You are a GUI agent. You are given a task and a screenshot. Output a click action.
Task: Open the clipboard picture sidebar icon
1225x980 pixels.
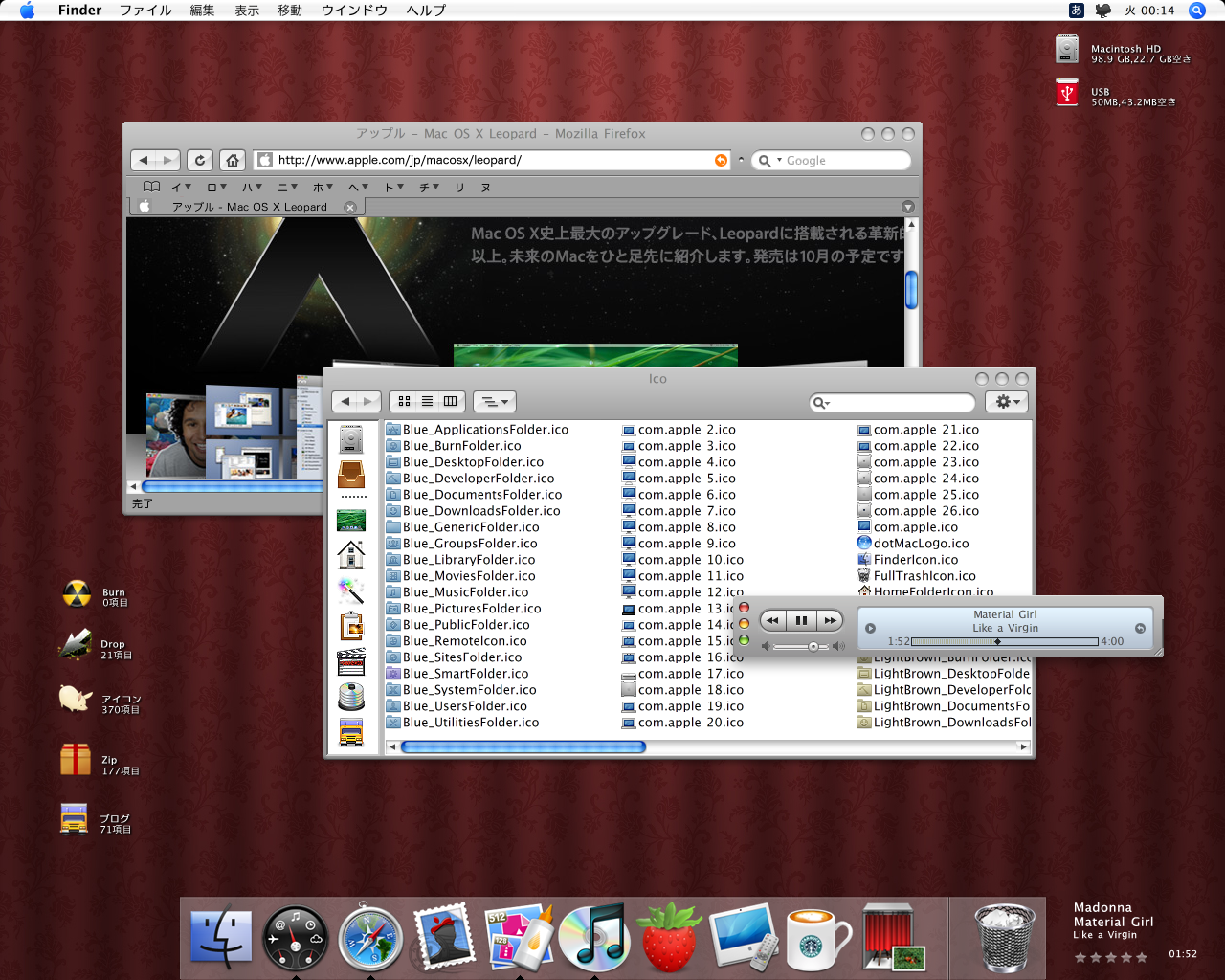tap(351, 626)
